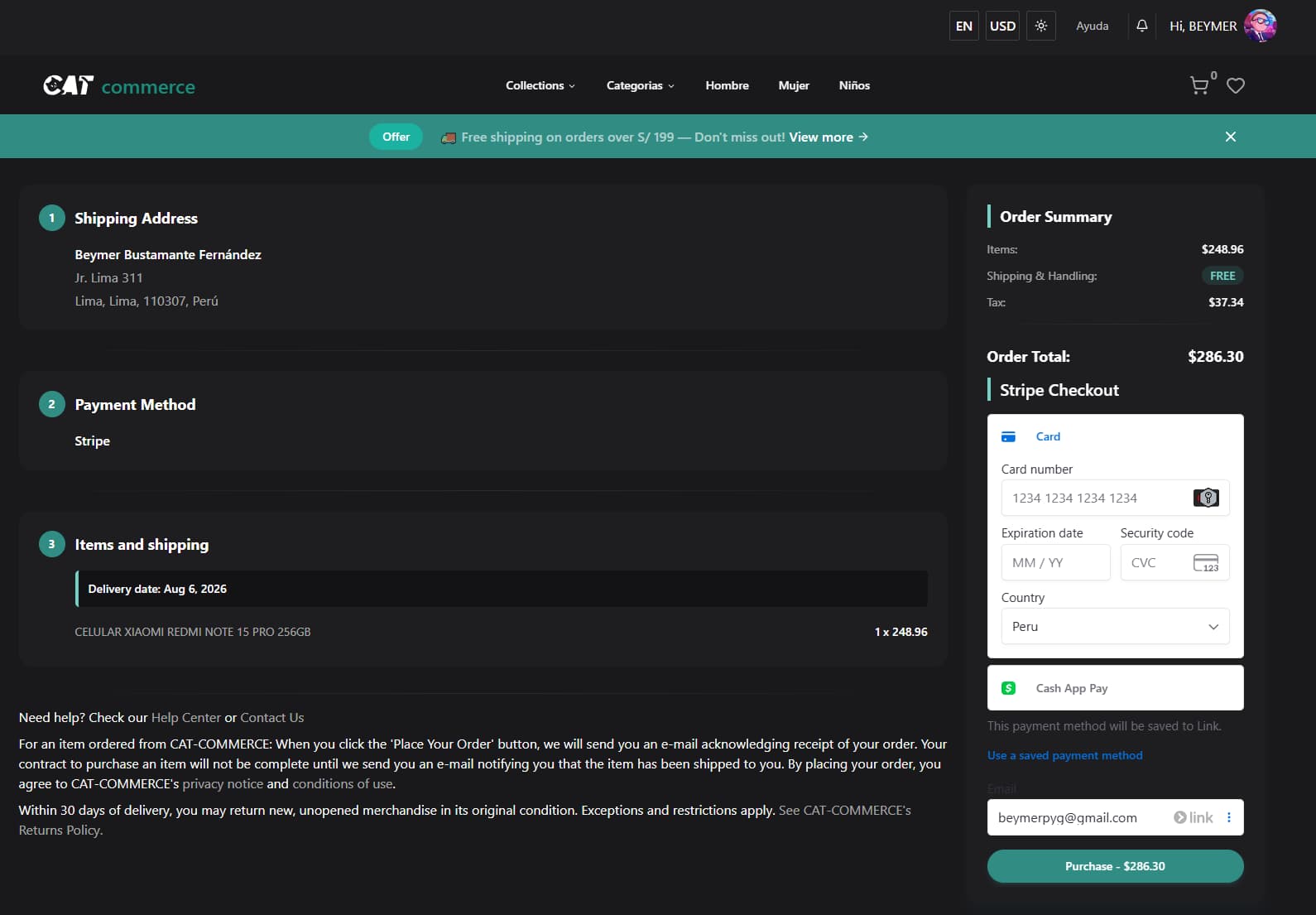Screen dimensions: 1316x915
Task: Click the CAT commerce logo
Action: click(119, 85)
